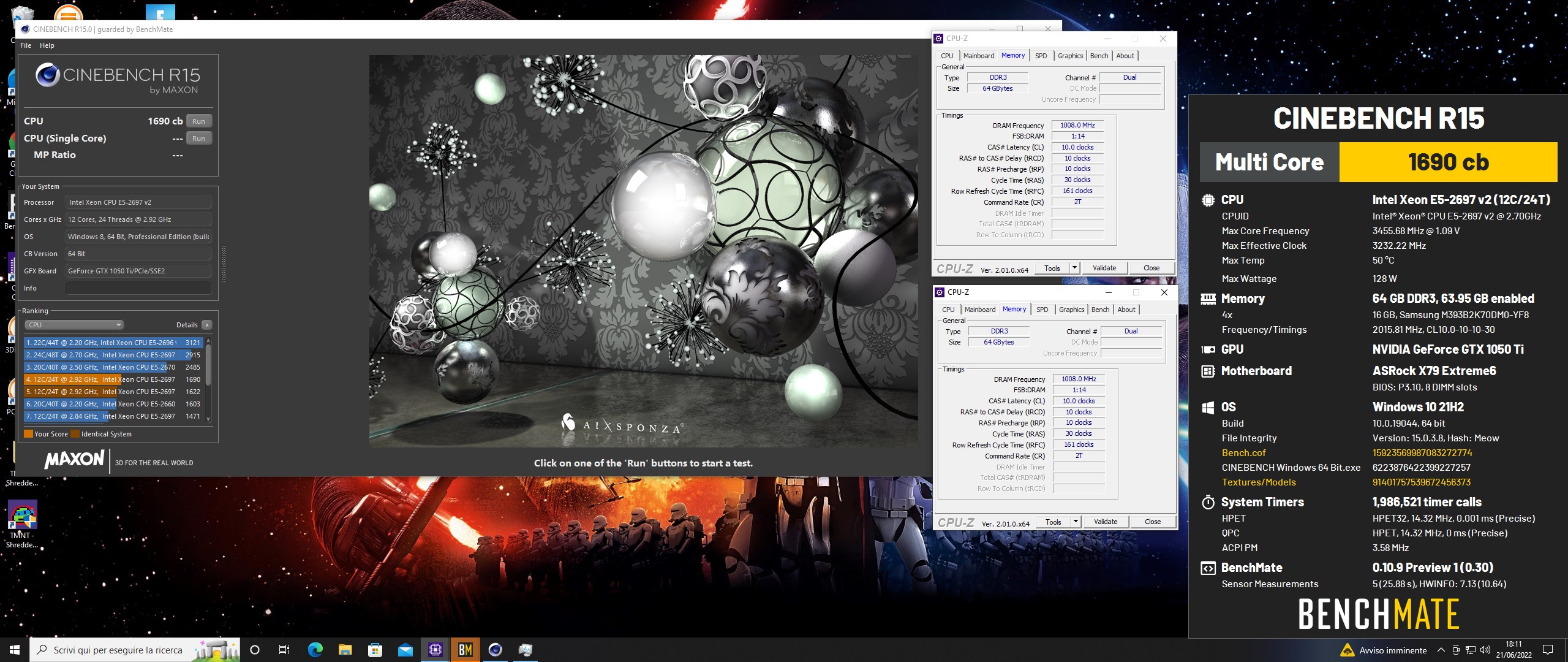Viewport: 1568px width, 662px height.
Task: Open File Explorer from the taskbar
Action: pyautogui.click(x=345, y=650)
